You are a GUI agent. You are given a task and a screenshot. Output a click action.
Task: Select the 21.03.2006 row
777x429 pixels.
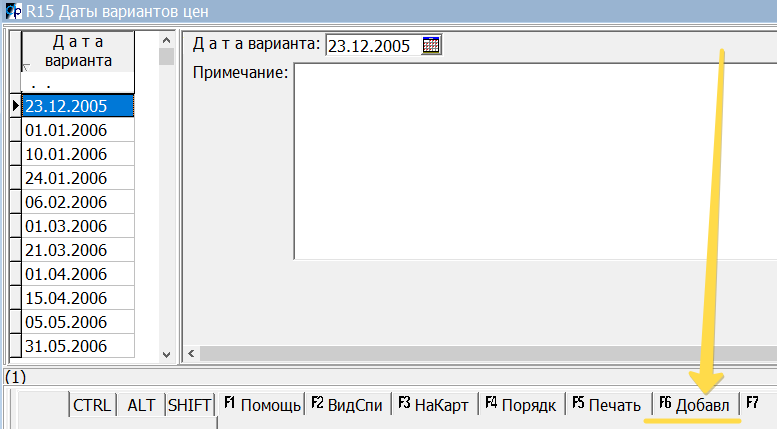click(78, 250)
